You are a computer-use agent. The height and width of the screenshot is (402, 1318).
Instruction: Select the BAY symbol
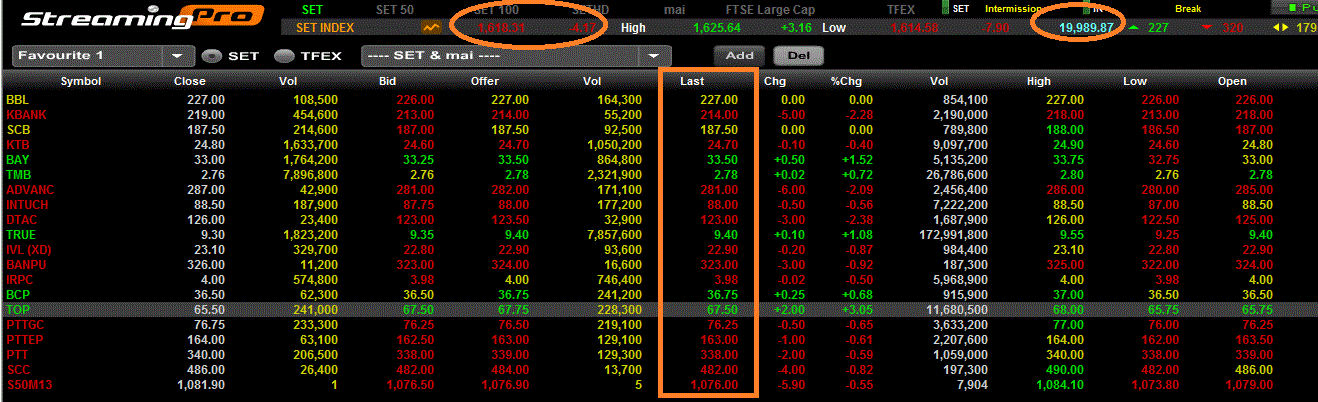[18, 160]
